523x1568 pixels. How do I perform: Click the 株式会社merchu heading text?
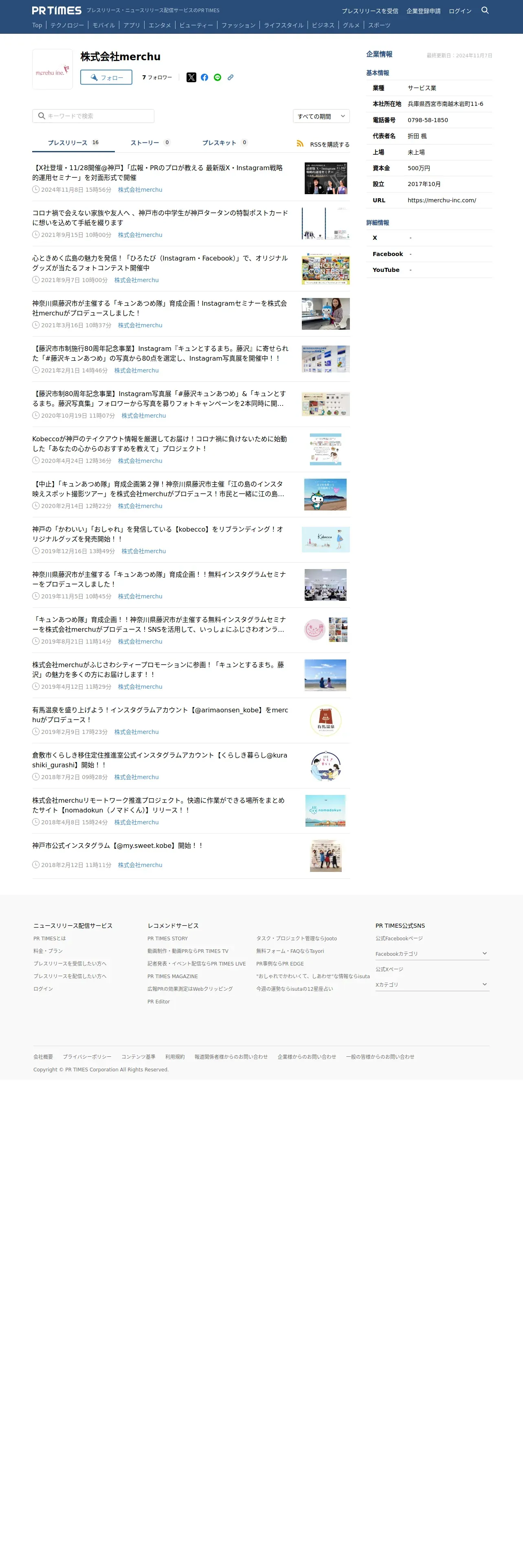click(x=121, y=57)
